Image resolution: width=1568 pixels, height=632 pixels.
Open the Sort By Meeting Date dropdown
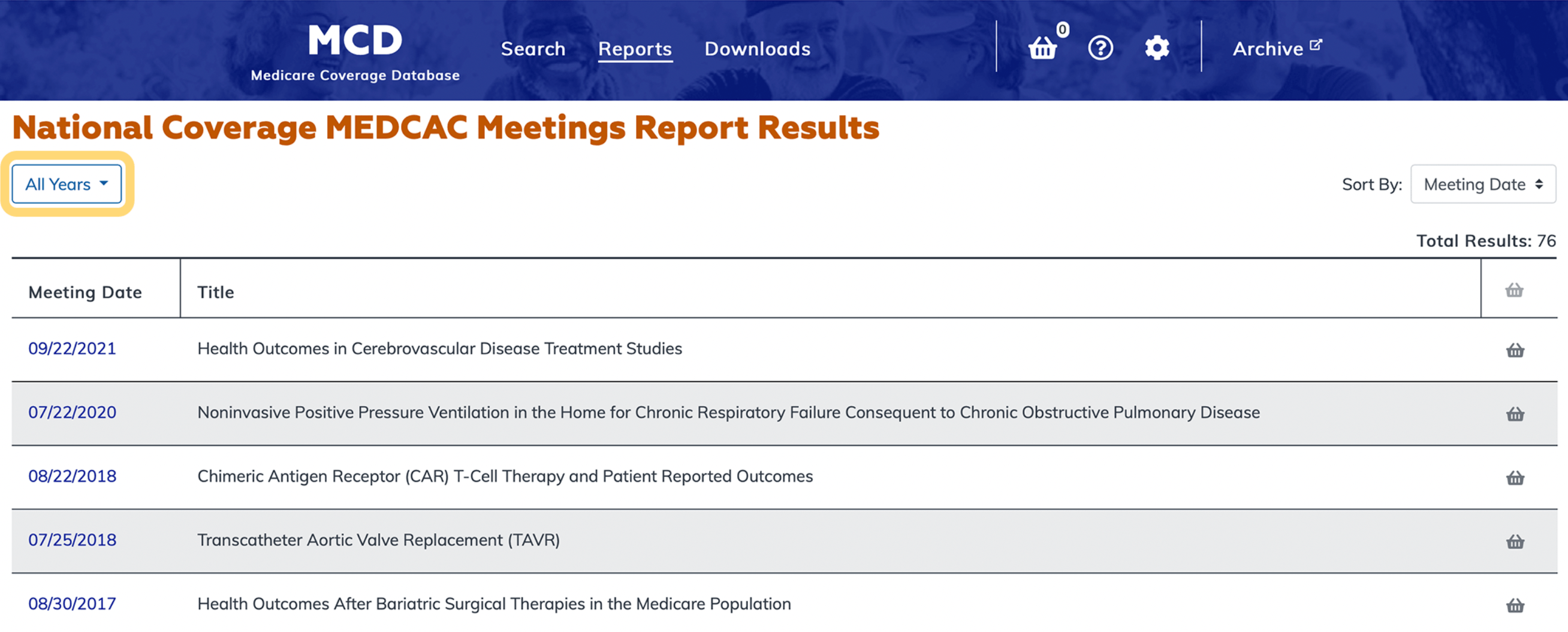pyautogui.click(x=1482, y=184)
